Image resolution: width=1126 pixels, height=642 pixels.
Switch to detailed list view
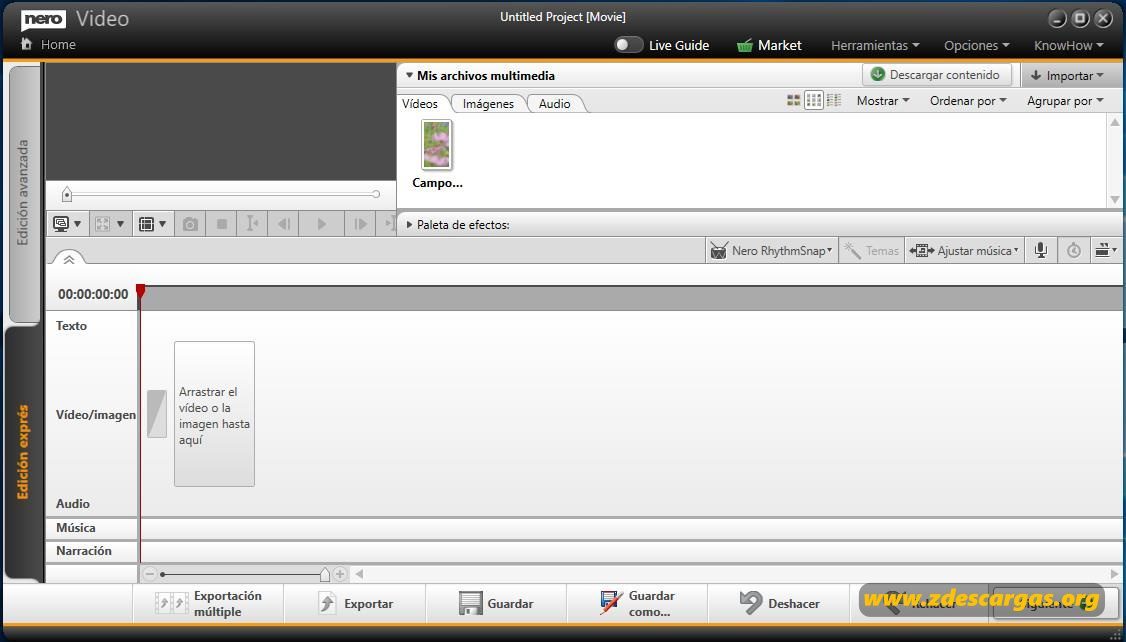click(x=834, y=101)
